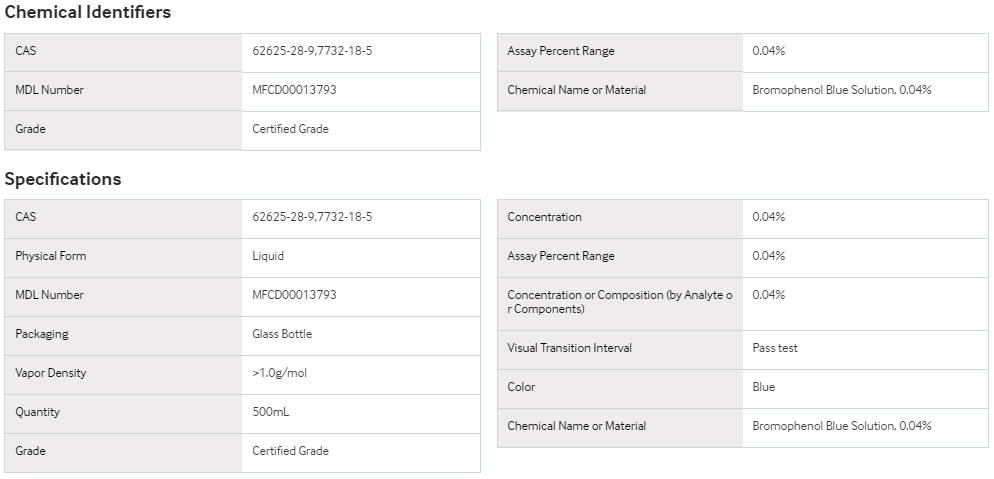The image size is (994, 479).
Task: Click Chemical Name or Material label in Specifications
Action: pos(576,426)
